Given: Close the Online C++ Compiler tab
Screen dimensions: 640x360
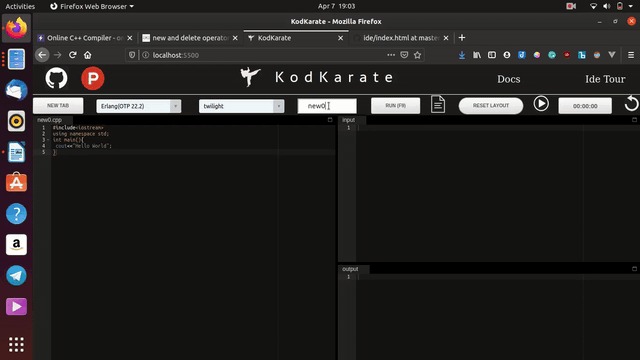Looking at the screenshot, I should [x=130, y=38].
